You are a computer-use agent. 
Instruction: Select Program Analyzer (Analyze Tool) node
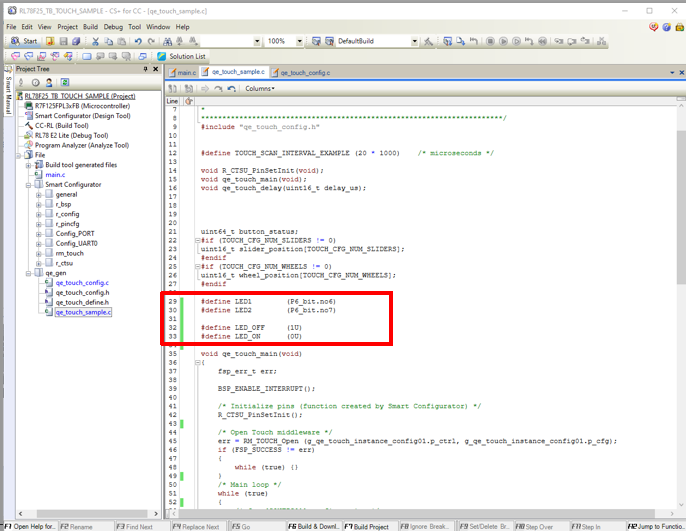click(x=83, y=145)
